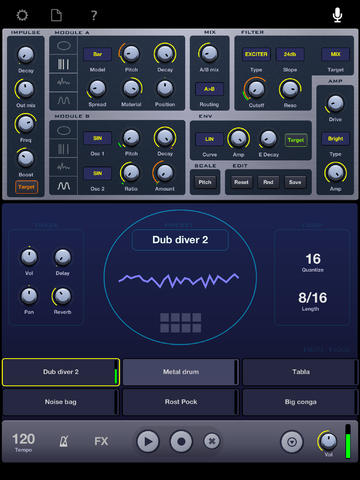The image size is (360, 480).
Task: Edit the Dub diver 2 preset name
Action: pos(180,240)
